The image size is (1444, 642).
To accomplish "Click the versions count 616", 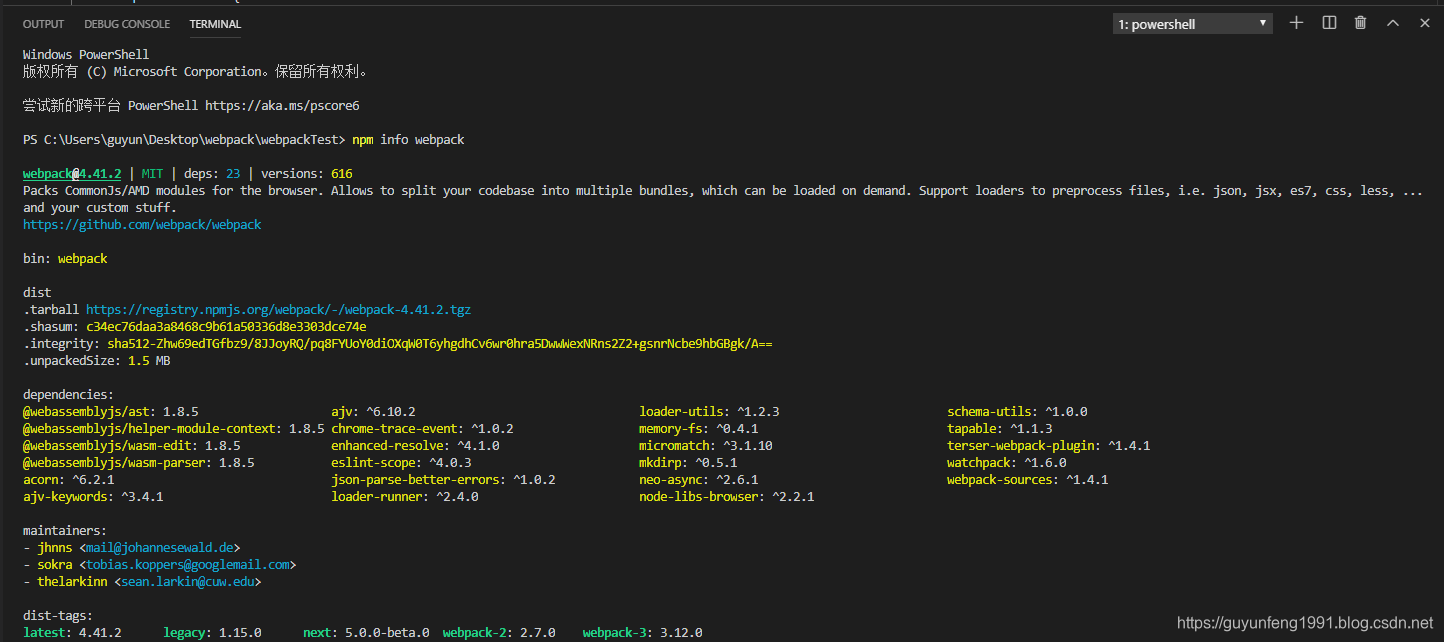I will [341, 174].
